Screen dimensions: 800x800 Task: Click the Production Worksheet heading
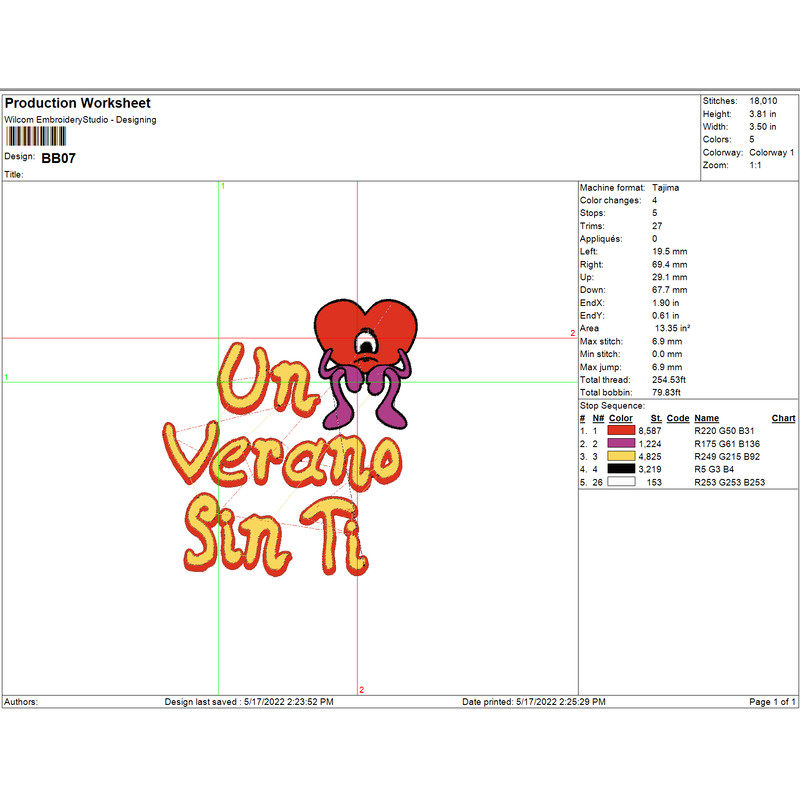click(x=78, y=103)
